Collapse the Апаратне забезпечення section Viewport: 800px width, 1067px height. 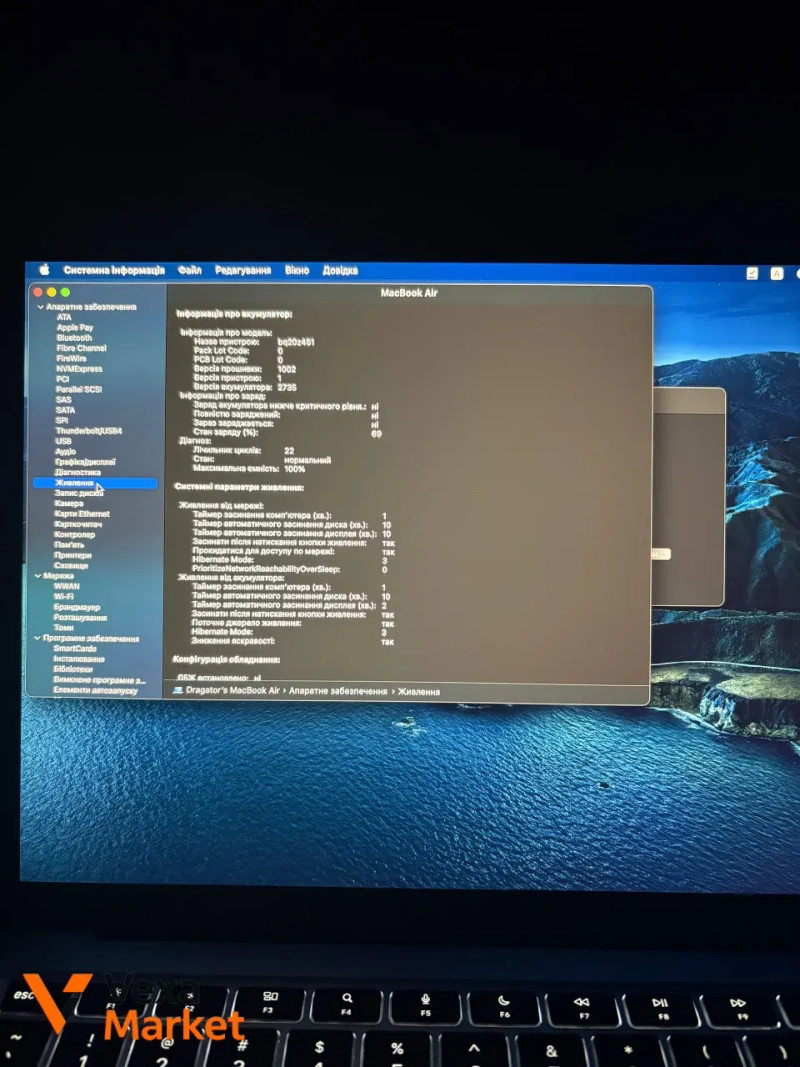click(x=40, y=307)
